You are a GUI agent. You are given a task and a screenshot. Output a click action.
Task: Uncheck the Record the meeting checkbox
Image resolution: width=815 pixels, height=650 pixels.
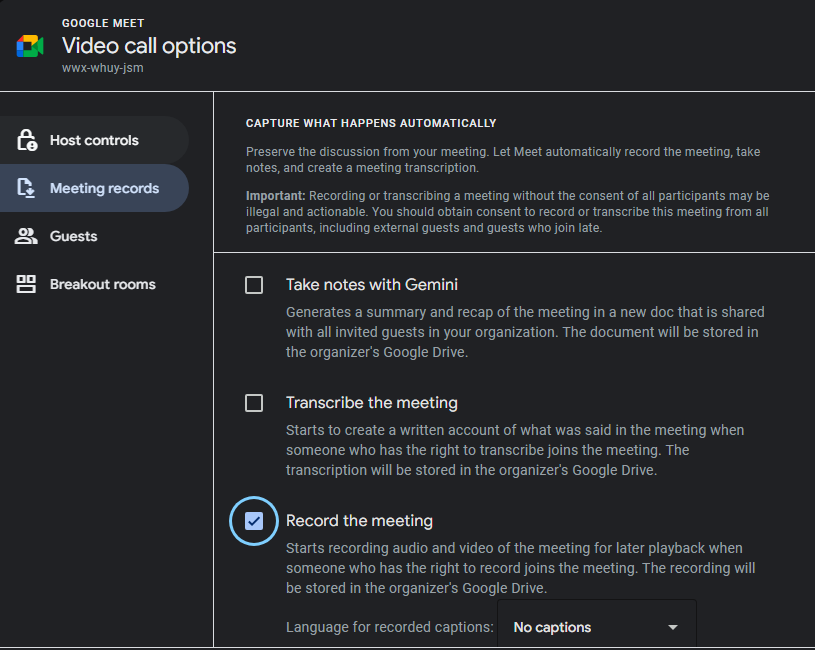[254, 521]
